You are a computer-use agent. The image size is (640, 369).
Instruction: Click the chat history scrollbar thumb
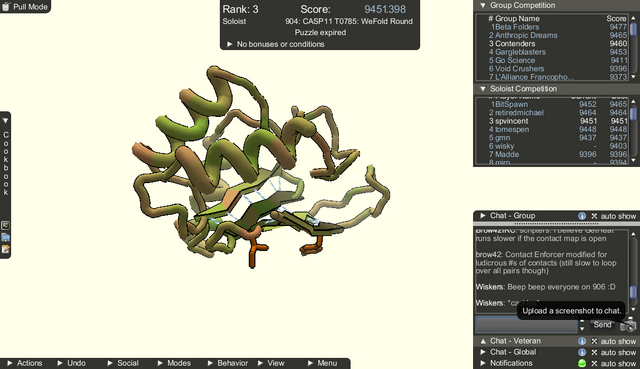pos(633,292)
